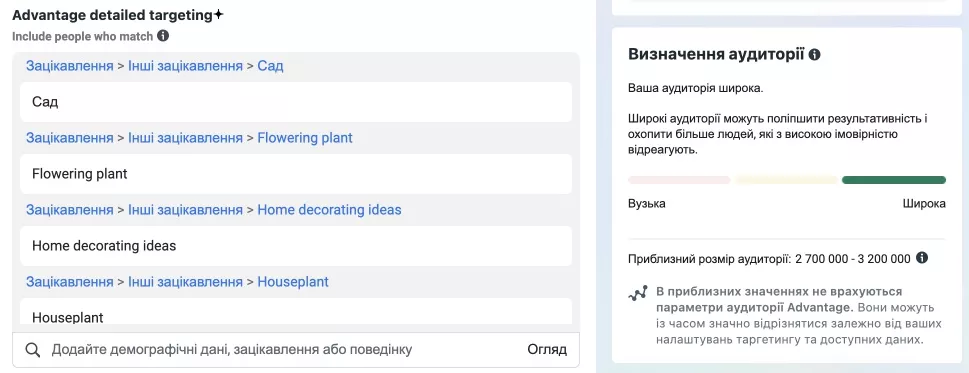Image resolution: width=969 pixels, height=373 pixels.
Task: Click the yellow middle segment of the audience meter
Action: click(786, 180)
